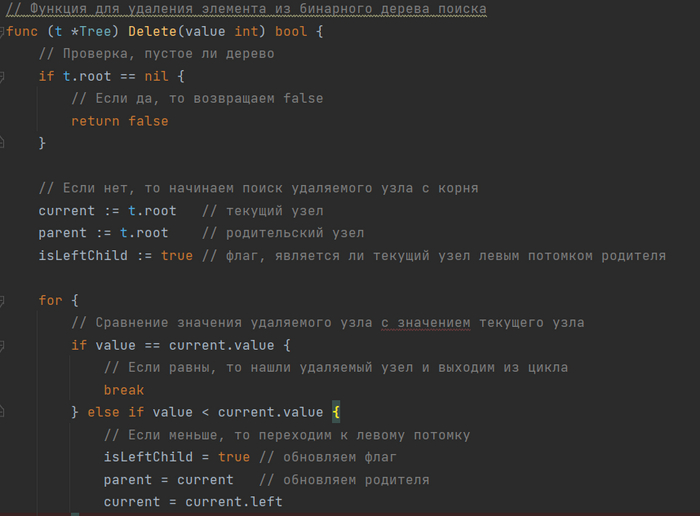Collapse the 'if t.root == nil' block
700x516 pixels.
[x=3, y=76]
